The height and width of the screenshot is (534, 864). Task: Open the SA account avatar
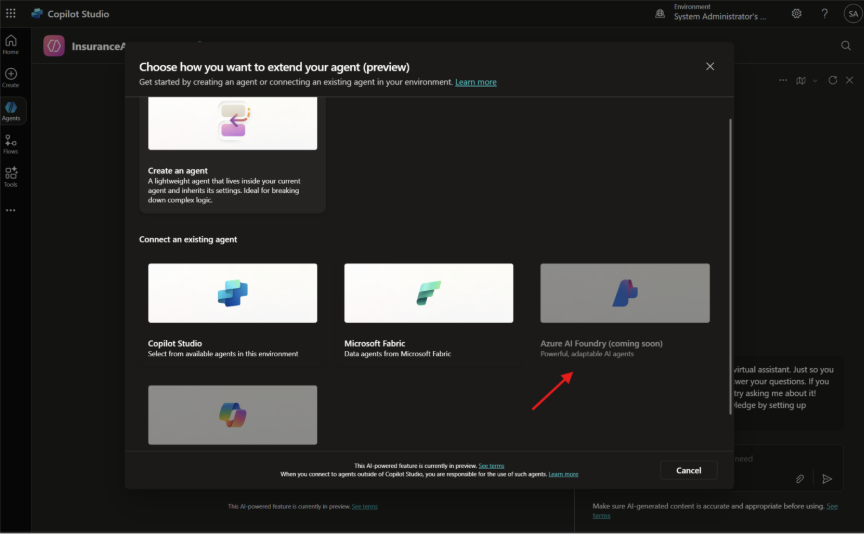(x=853, y=14)
